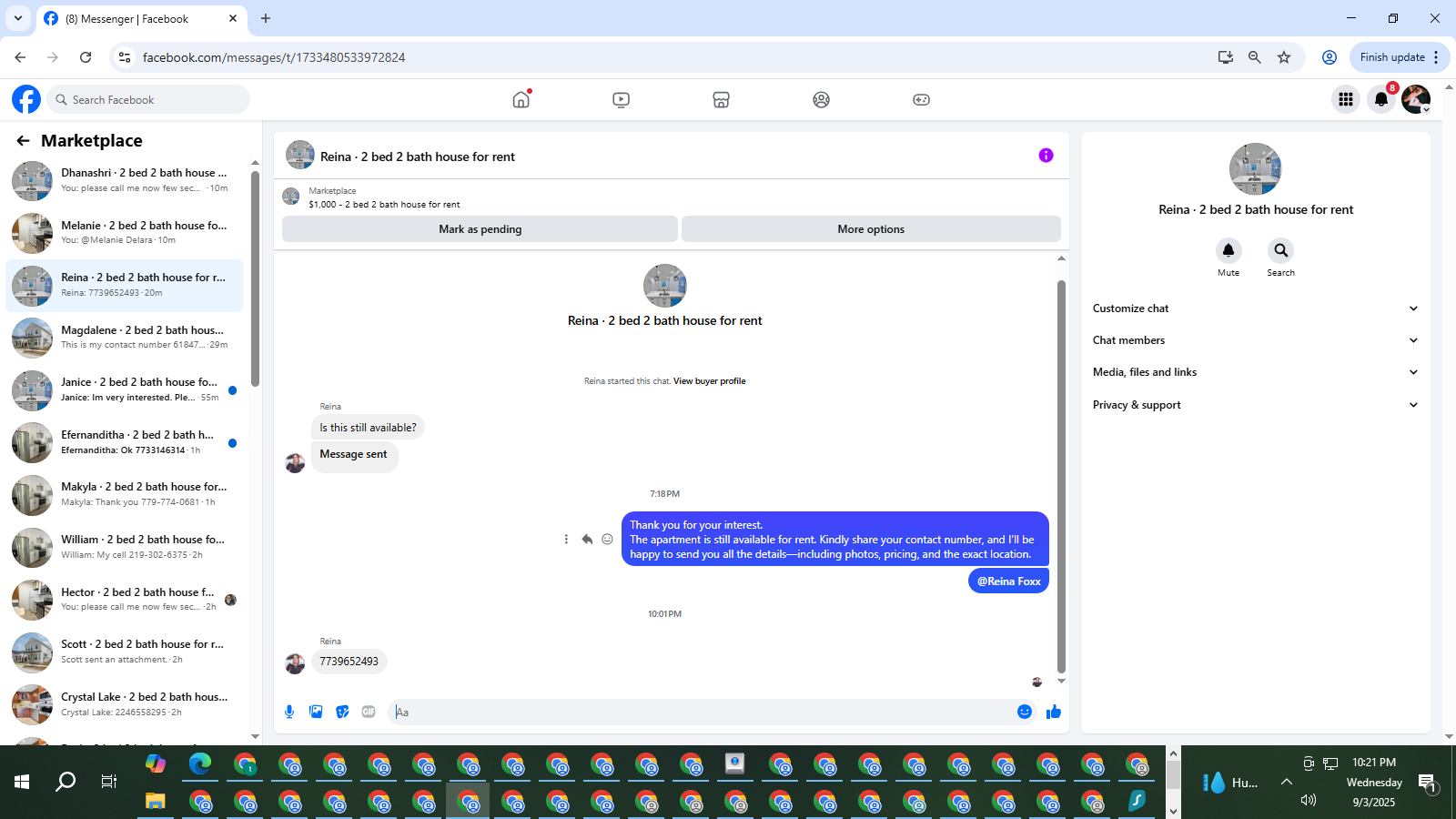Search in conversation magnifier icon
This screenshot has height=819, width=1456.
pos(1280,250)
